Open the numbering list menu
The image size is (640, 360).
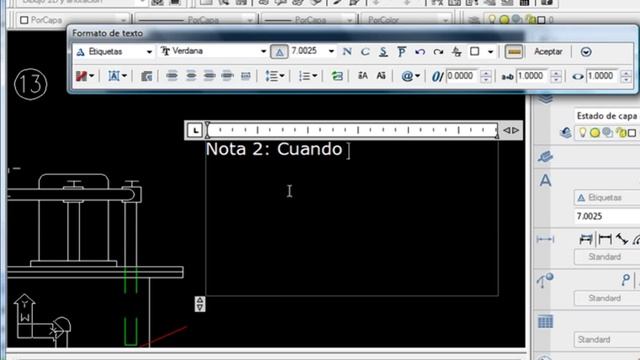(x=307, y=76)
